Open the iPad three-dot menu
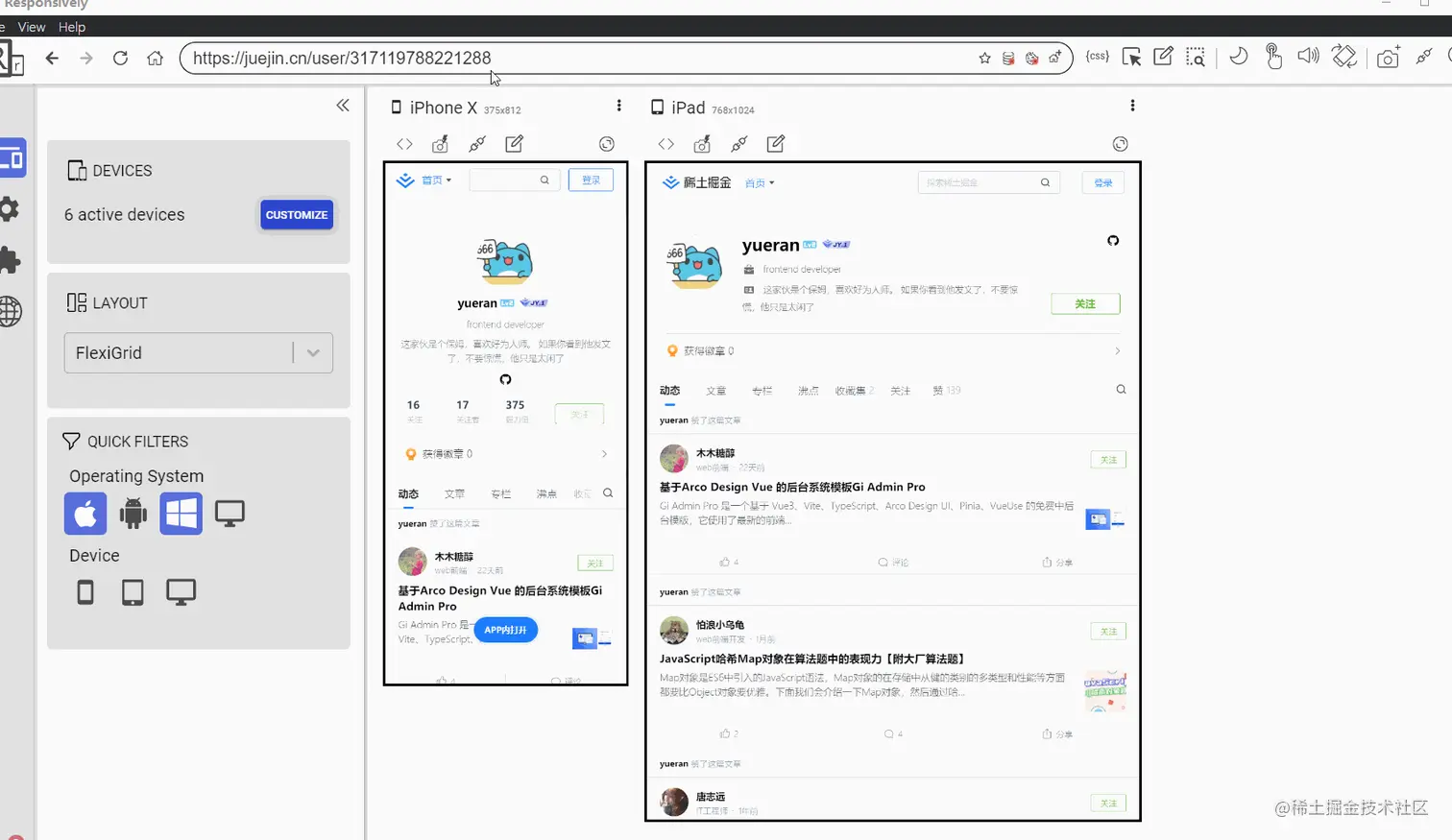This screenshot has height=840, width=1452. coord(1132,106)
